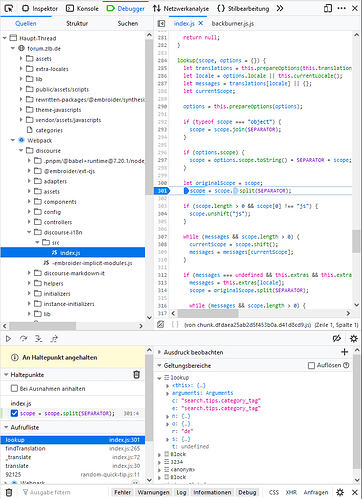Image resolution: width=362 pixels, height=499 pixels.
Task: Add a watch expression with plus
Action: coord(345,352)
